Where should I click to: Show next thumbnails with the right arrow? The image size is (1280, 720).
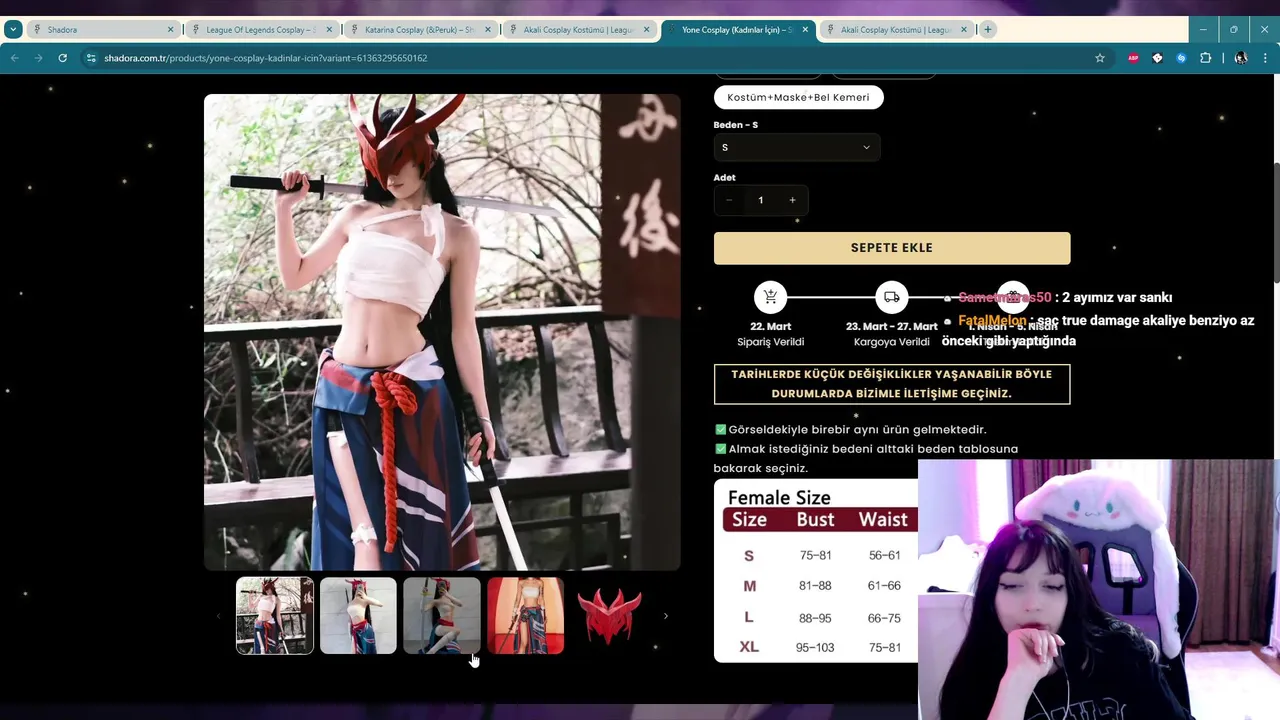coord(666,616)
